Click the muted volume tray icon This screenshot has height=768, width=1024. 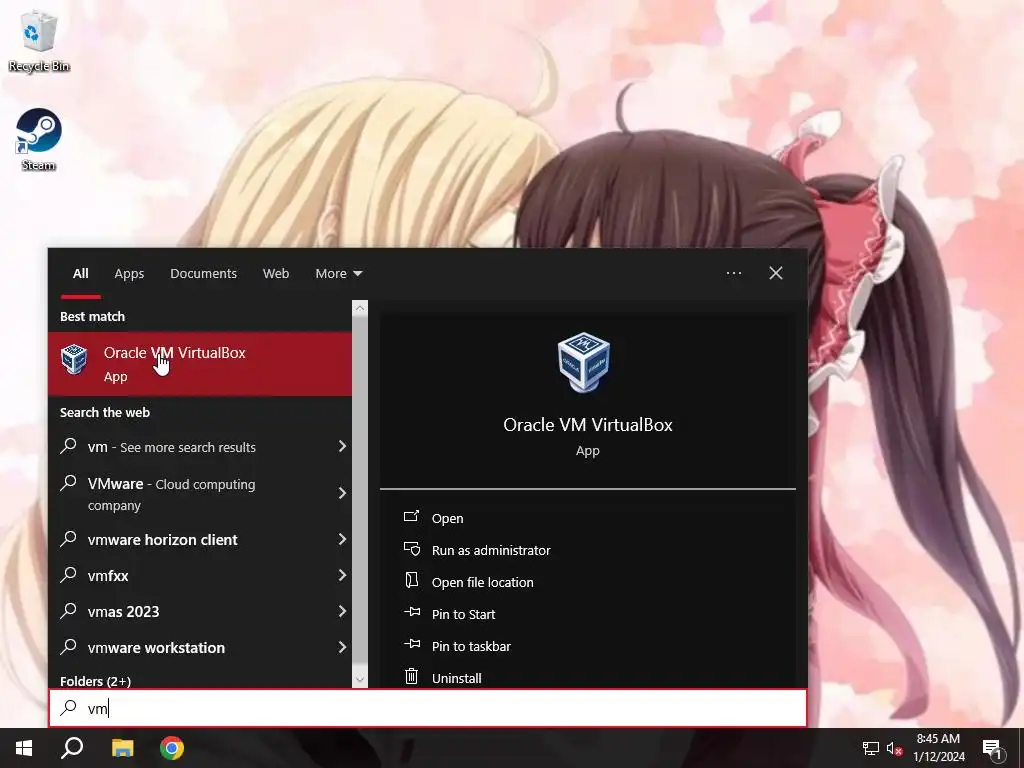click(x=895, y=748)
